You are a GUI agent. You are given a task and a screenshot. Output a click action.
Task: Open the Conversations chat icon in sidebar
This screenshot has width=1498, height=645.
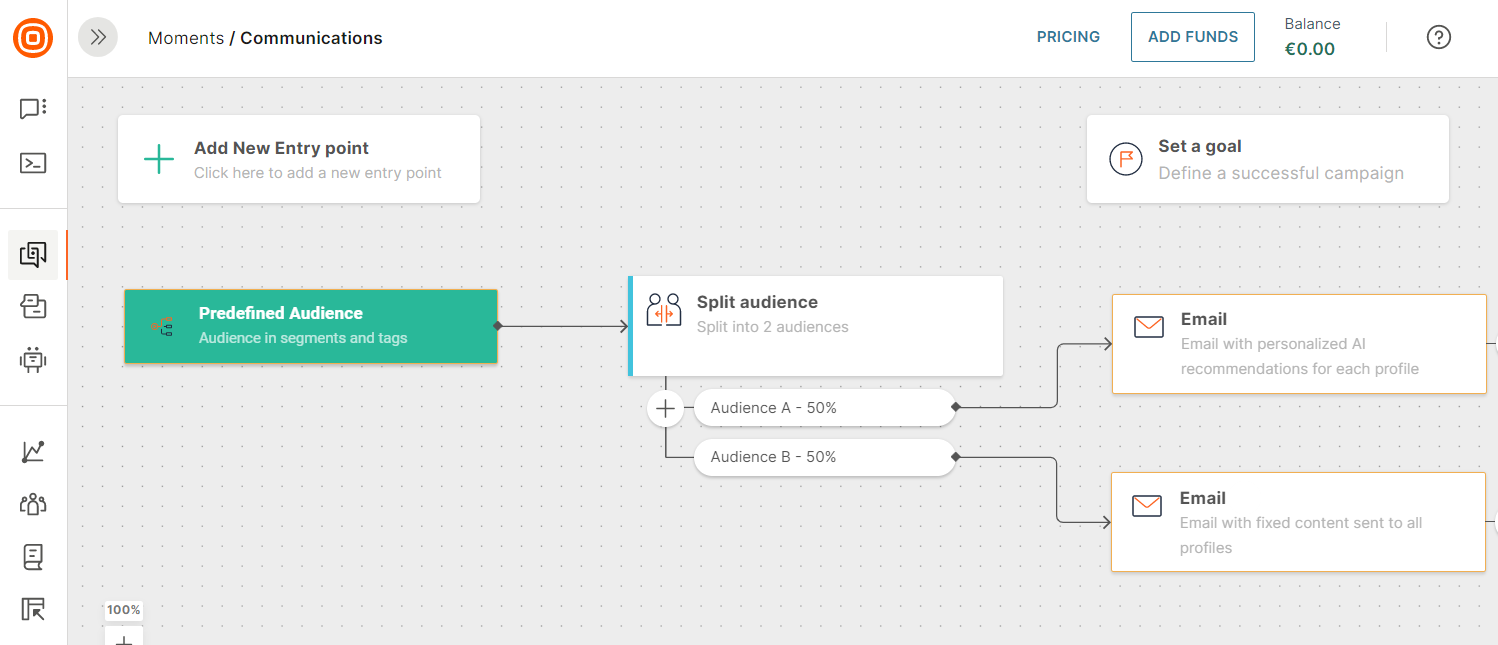click(x=33, y=109)
